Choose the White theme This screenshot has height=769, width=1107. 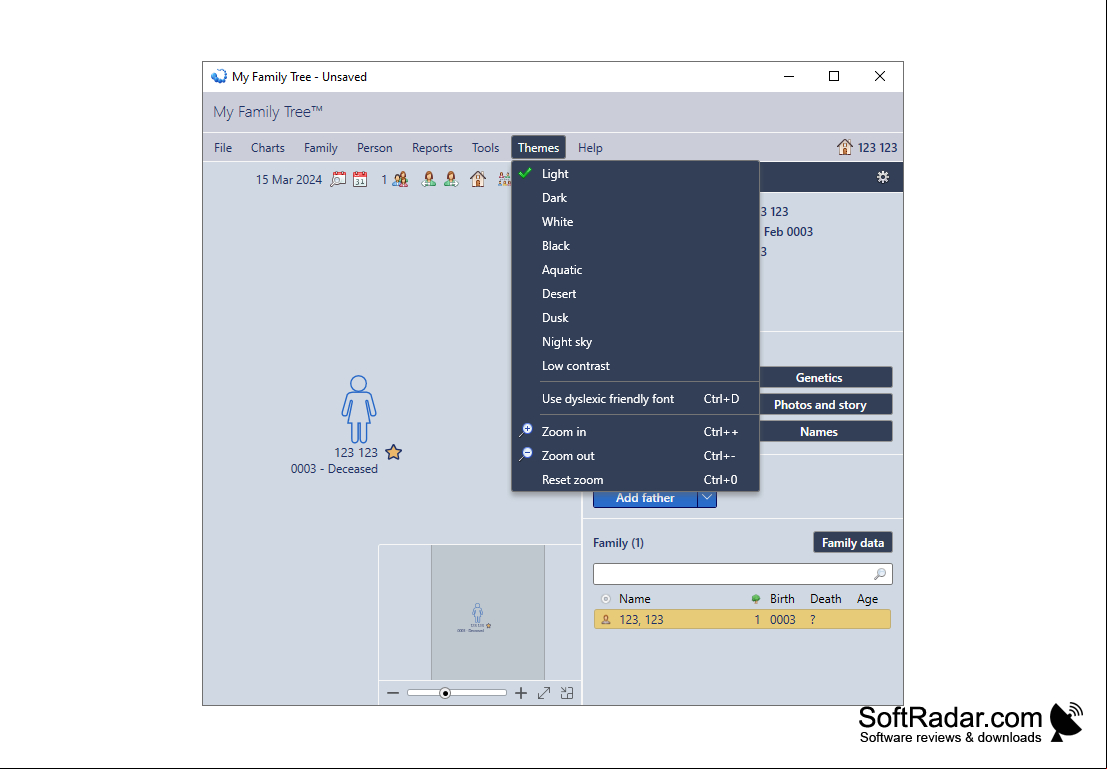tap(635, 222)
